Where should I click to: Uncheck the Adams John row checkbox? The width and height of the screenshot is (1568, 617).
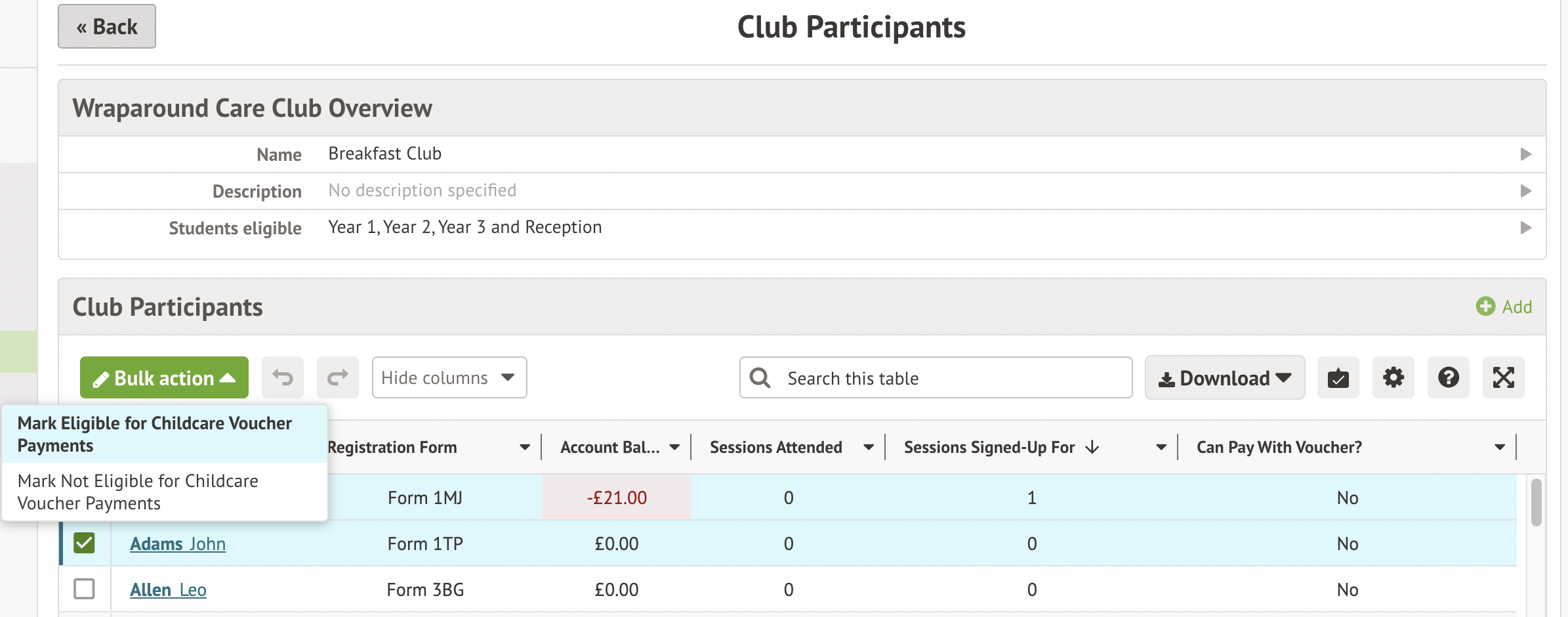pos(84,543)
